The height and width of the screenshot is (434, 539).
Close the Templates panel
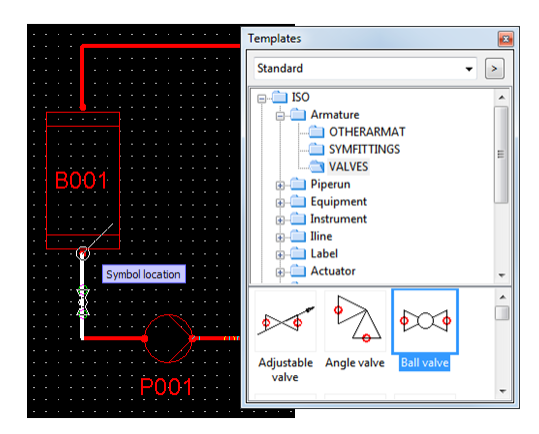point(506,39)
